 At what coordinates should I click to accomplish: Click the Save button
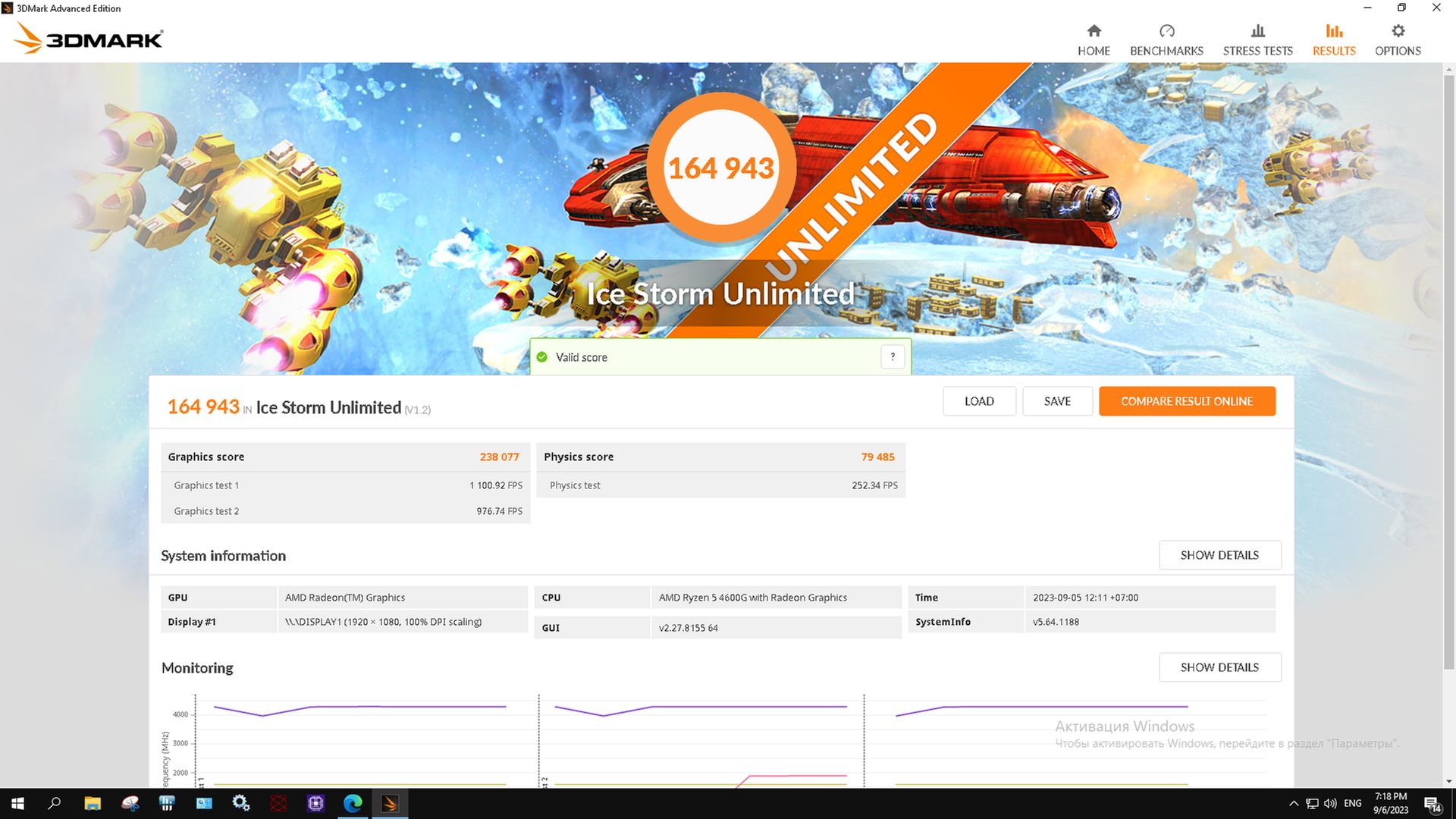[x=1057, y=401]
